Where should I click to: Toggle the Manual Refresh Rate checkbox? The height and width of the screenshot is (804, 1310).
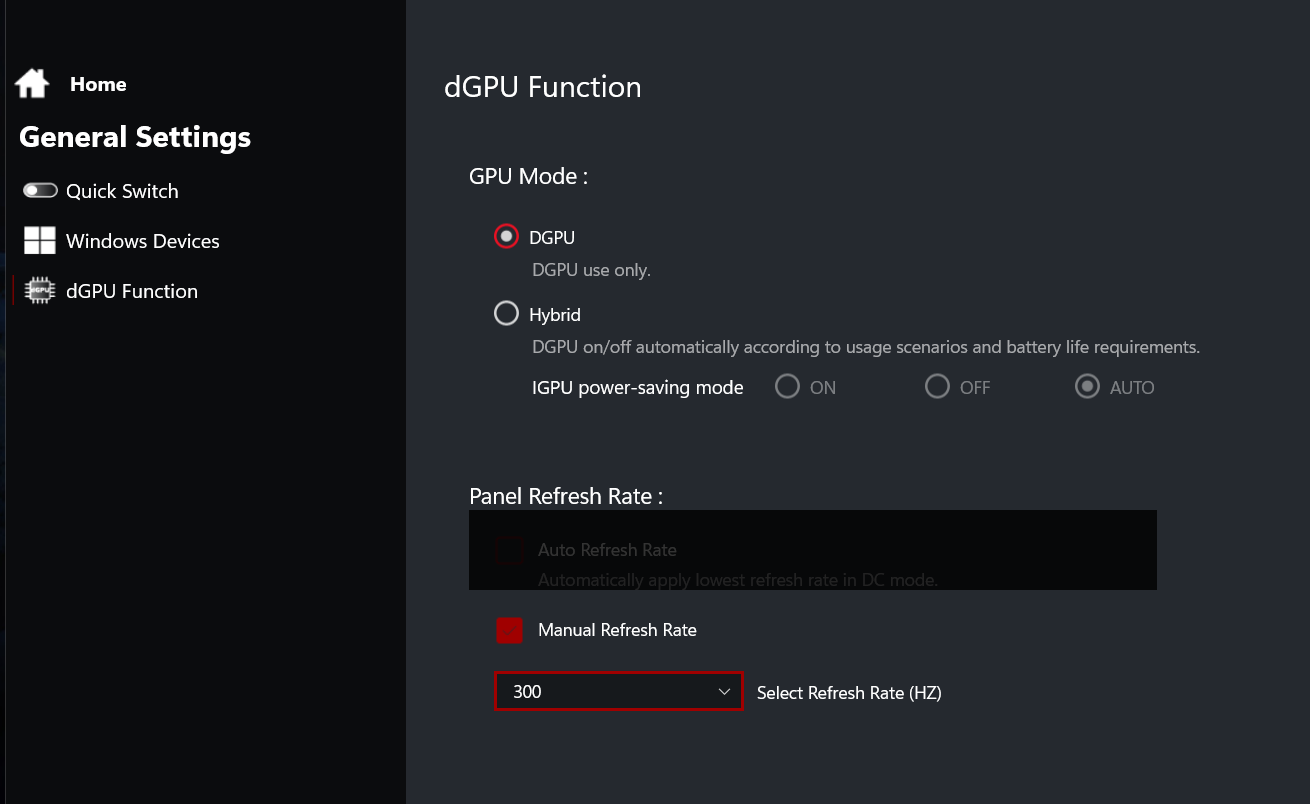tap(509, 631)
